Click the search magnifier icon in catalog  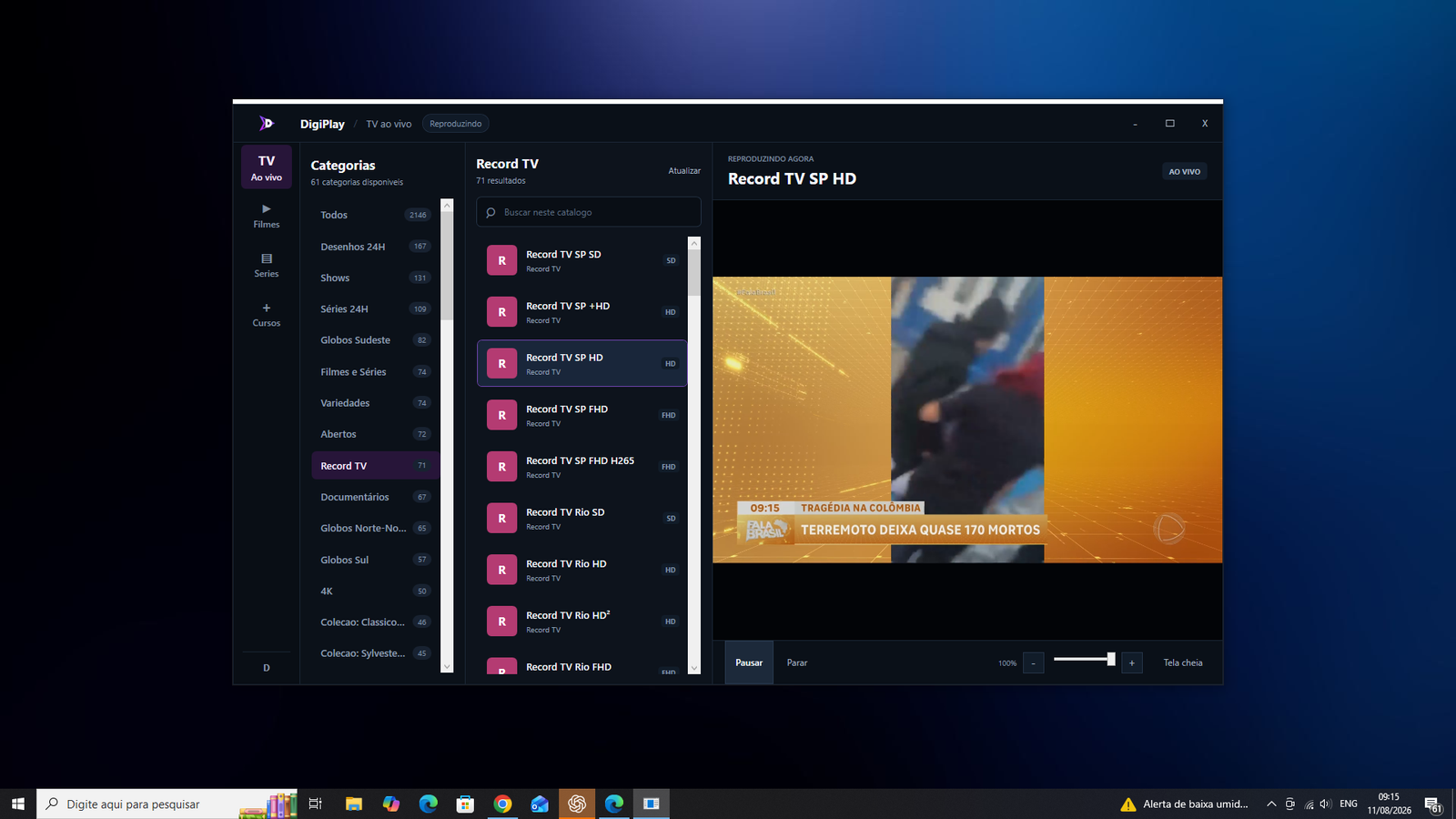(491, 213)
